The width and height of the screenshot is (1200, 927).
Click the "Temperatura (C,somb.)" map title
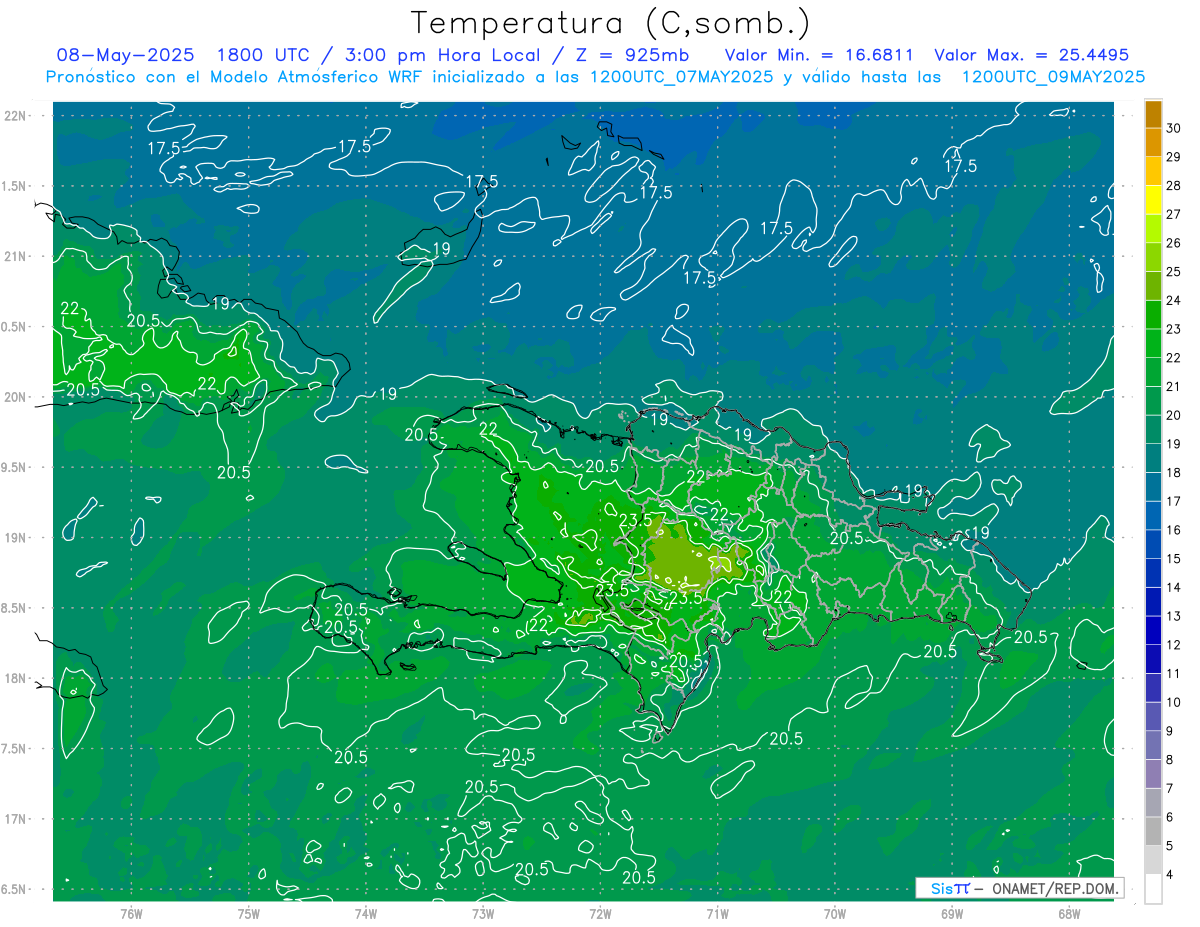(x=611, y=23)
